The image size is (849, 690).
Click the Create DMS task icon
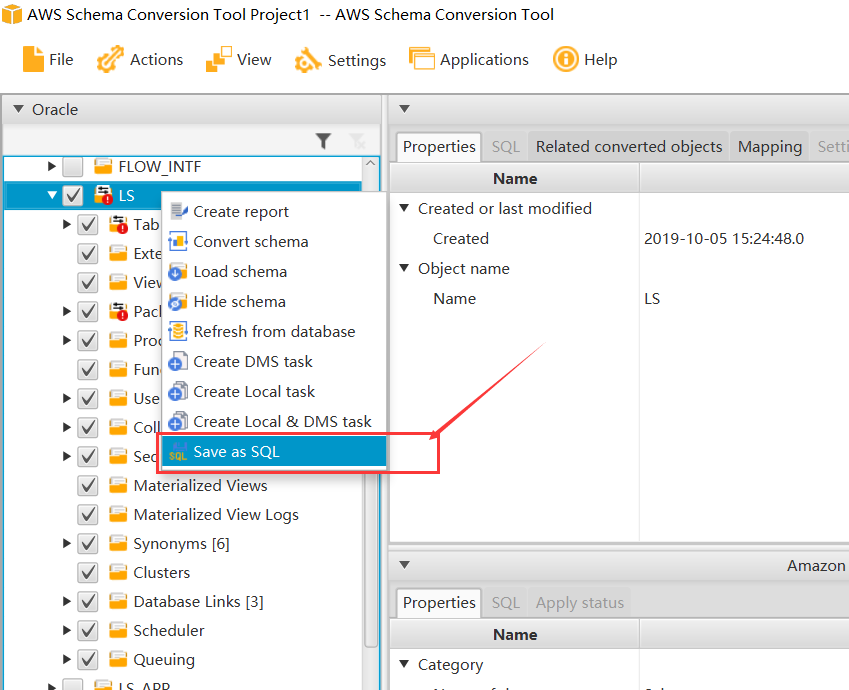178,361
